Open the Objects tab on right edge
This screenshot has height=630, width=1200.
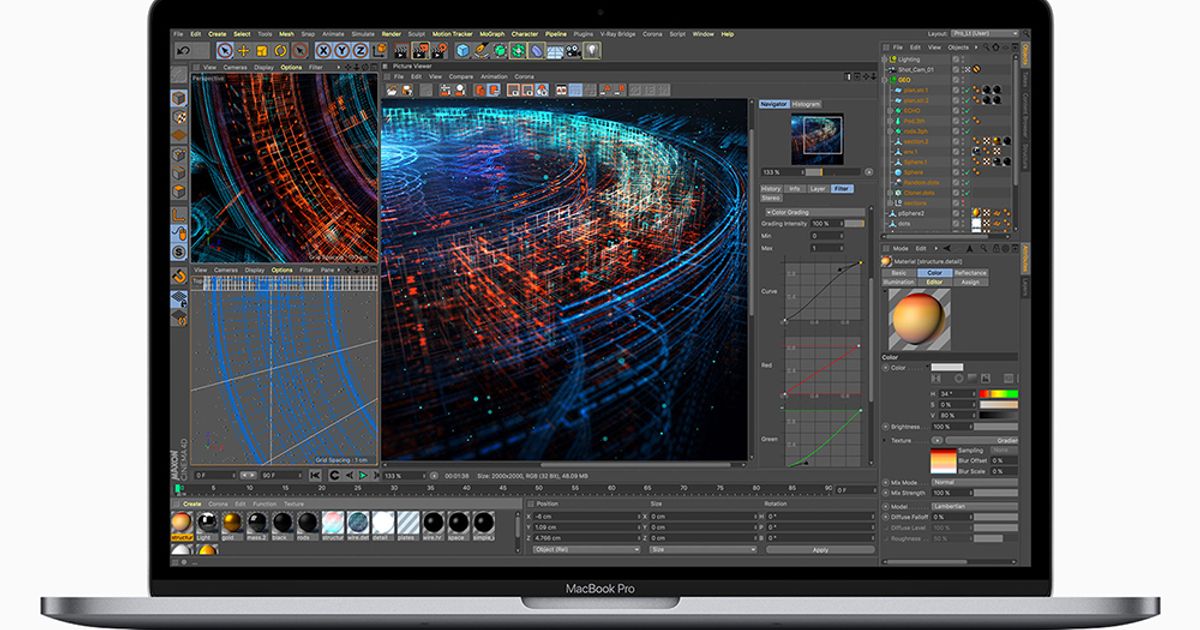(x=1025, y=56)
